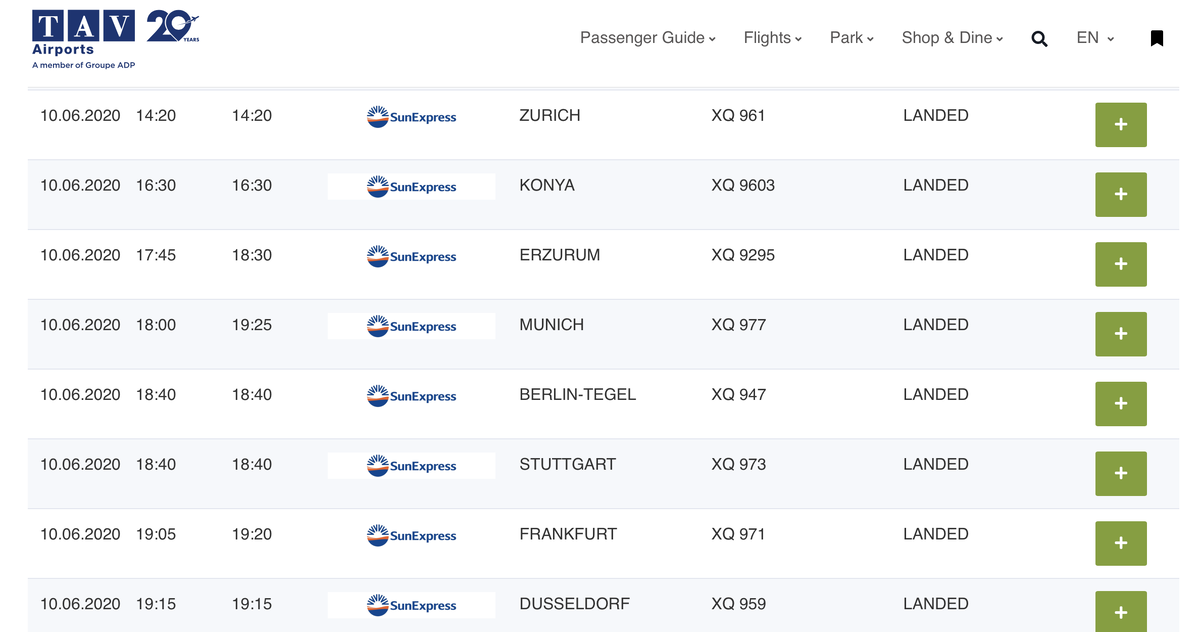Click SunExpress logo in Munich row

pyautogui.click(x=411, y=326)
